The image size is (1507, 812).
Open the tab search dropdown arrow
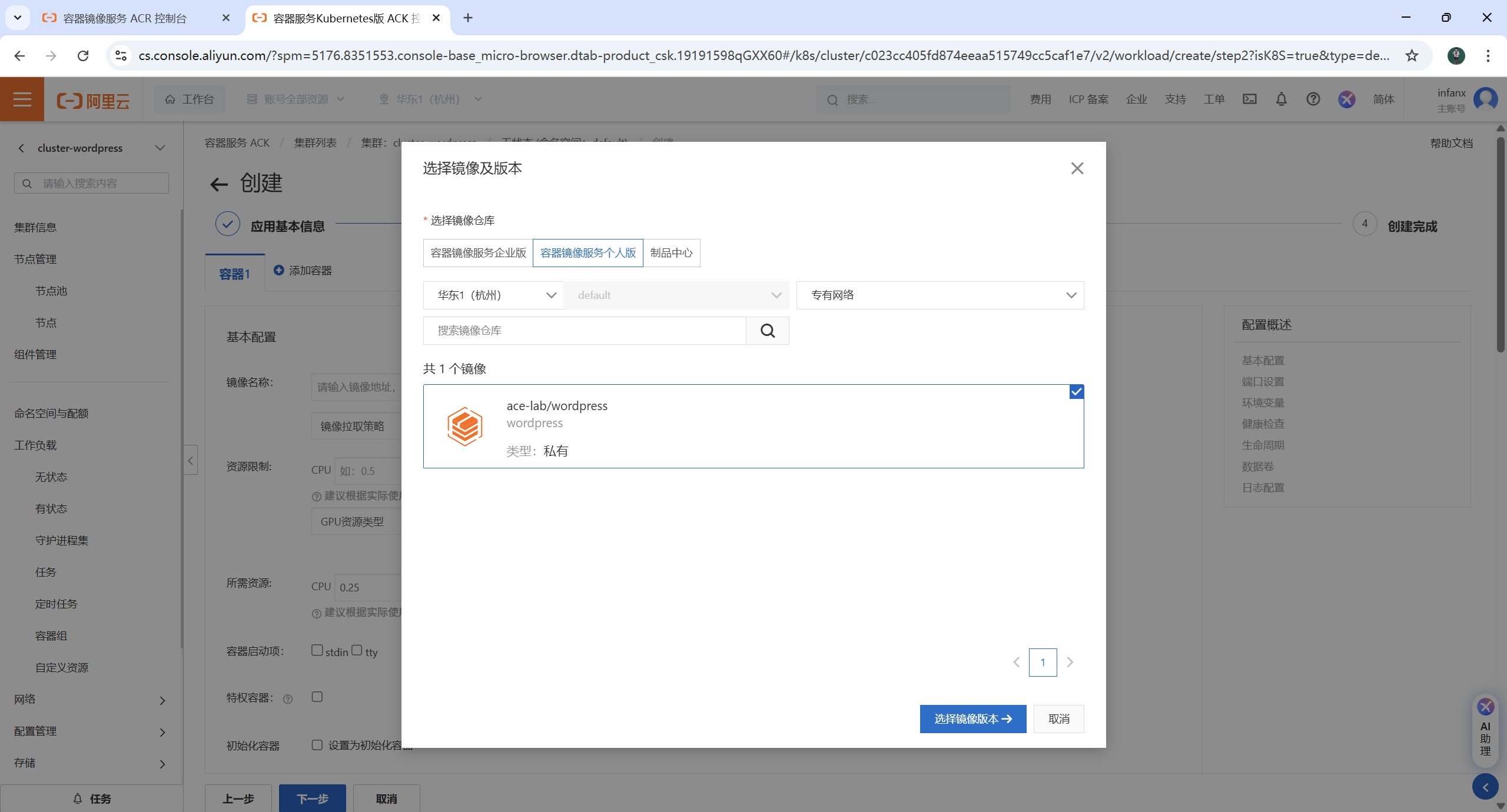coord(18,18)
